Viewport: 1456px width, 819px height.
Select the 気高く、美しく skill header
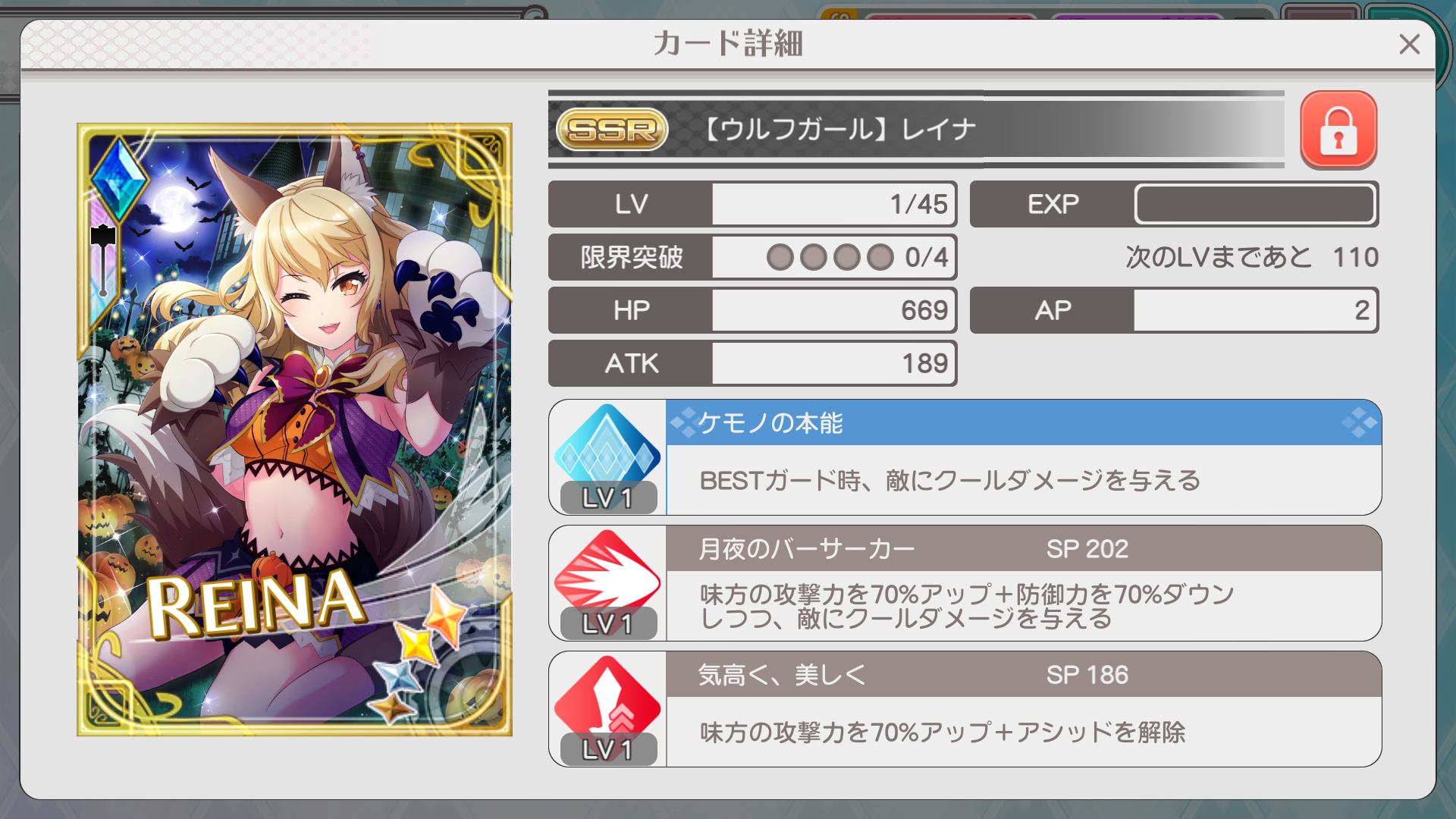point(1024,674)
